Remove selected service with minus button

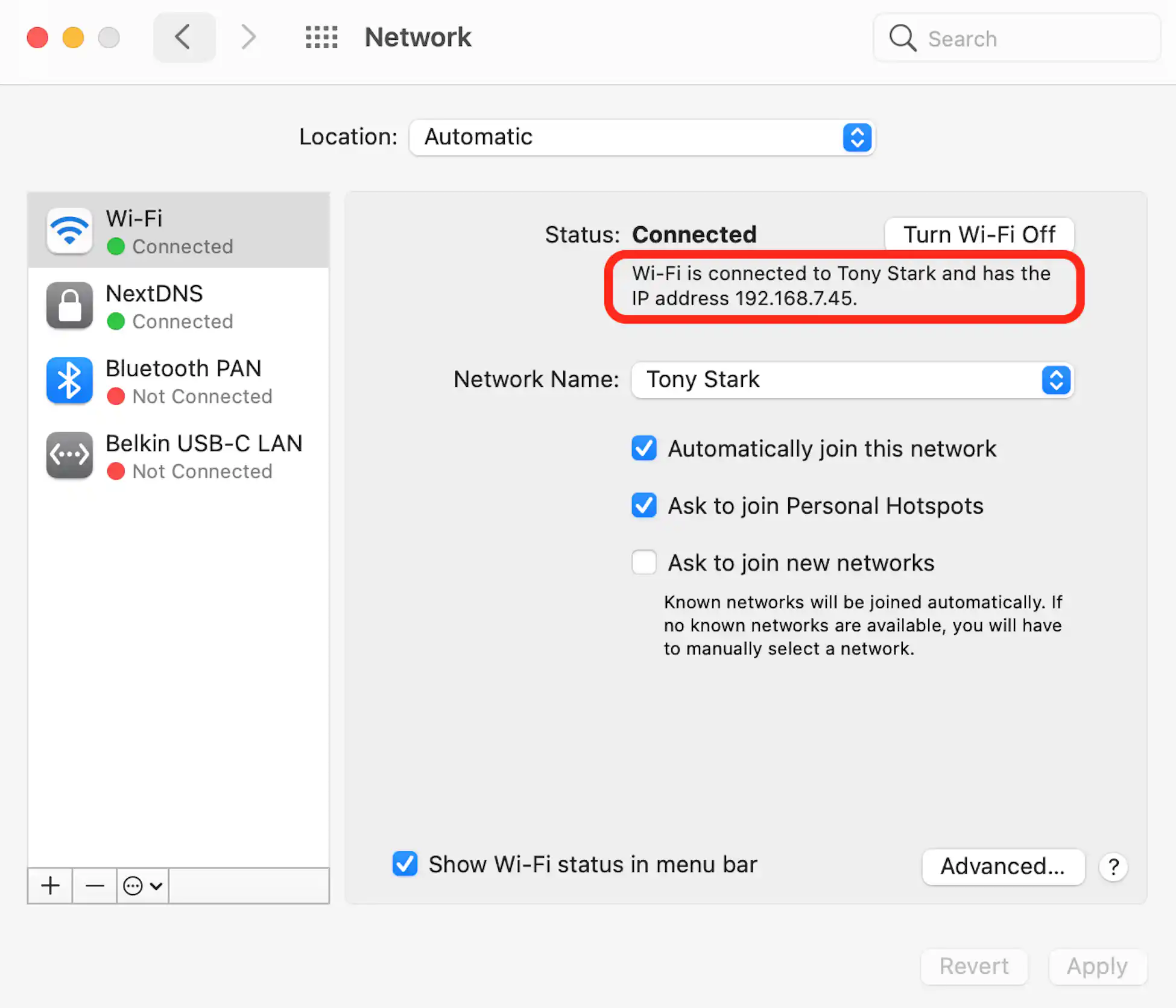click(95, 886)
